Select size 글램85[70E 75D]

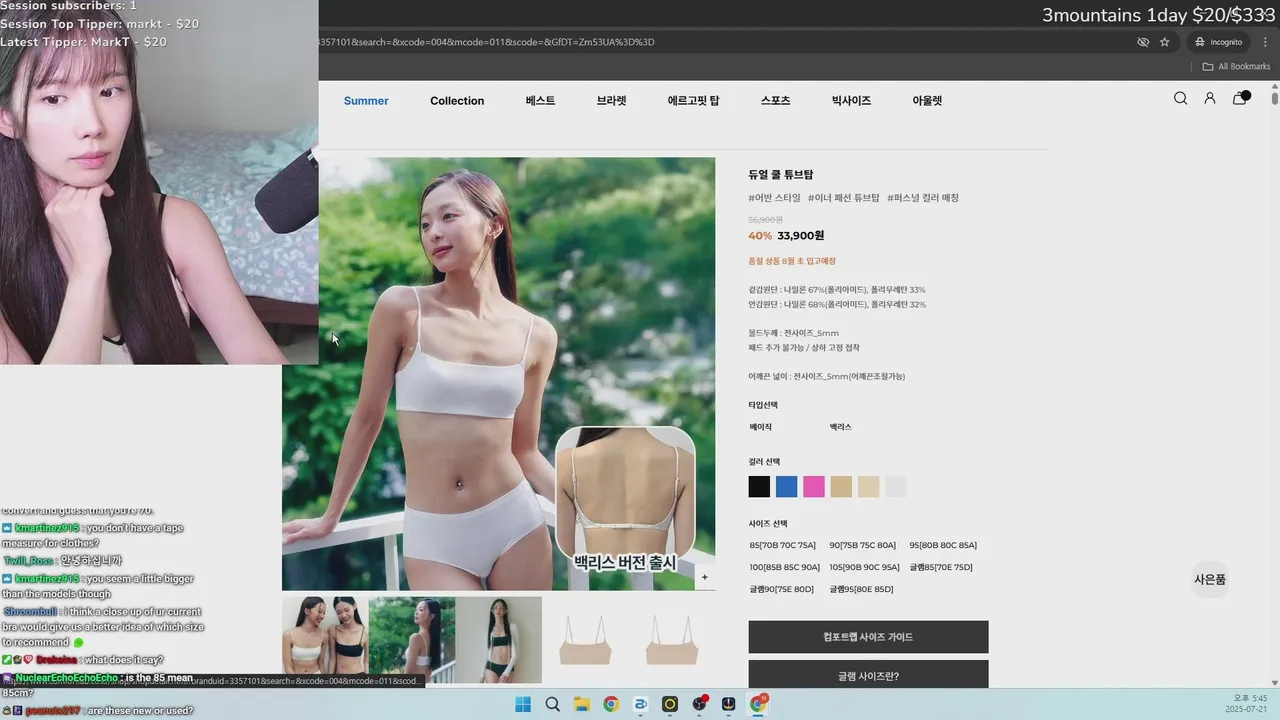tap(941, 567)
